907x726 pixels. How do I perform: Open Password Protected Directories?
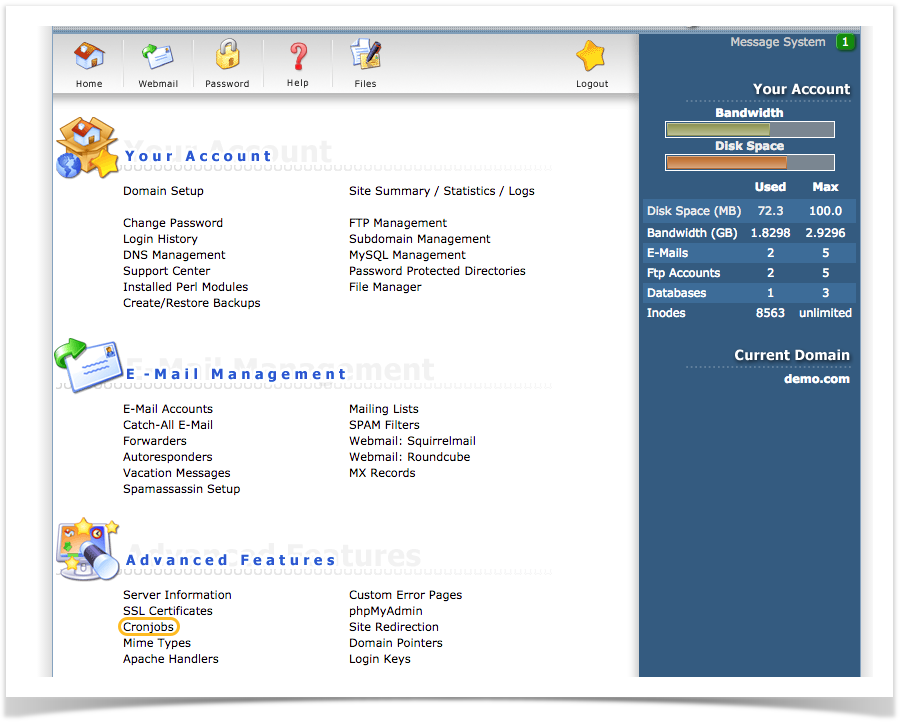click(437, 271)
